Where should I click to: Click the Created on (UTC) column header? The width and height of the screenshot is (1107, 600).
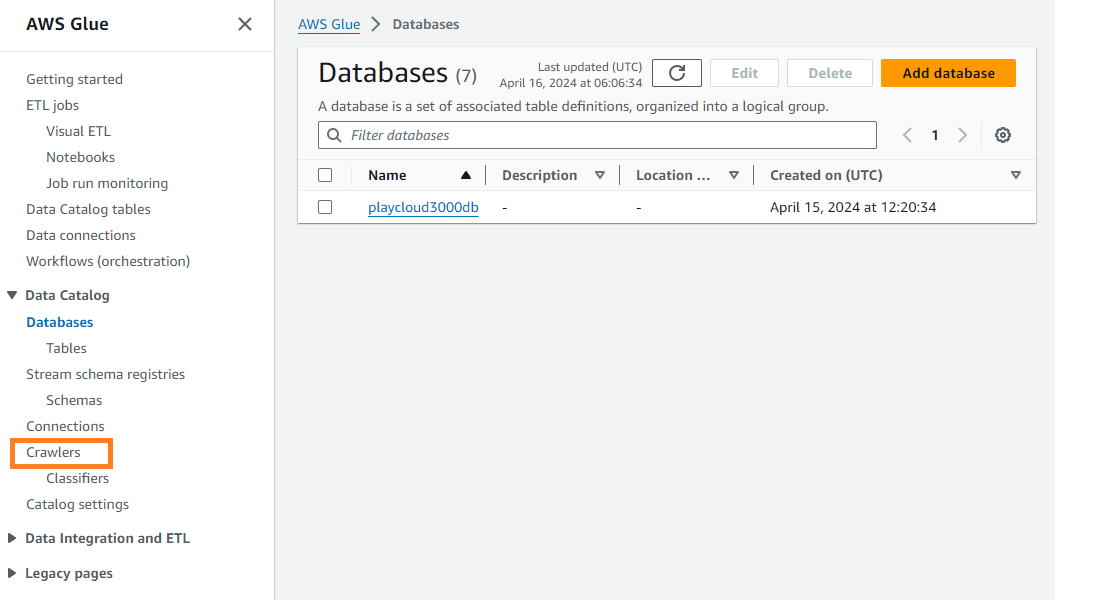point(826,175)
